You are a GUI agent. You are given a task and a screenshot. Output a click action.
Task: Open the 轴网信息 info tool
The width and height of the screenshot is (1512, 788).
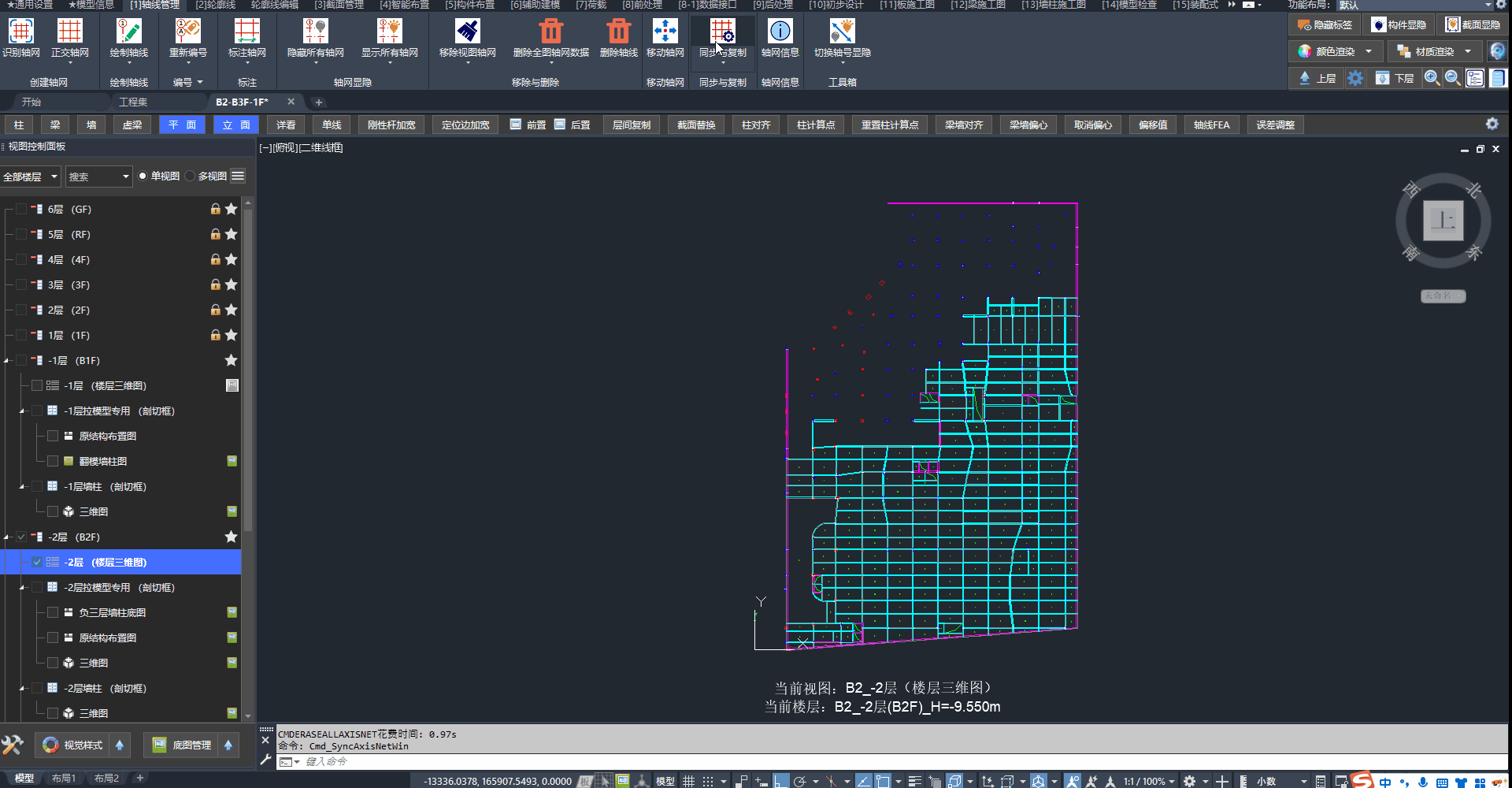click(x=780, y=32)
